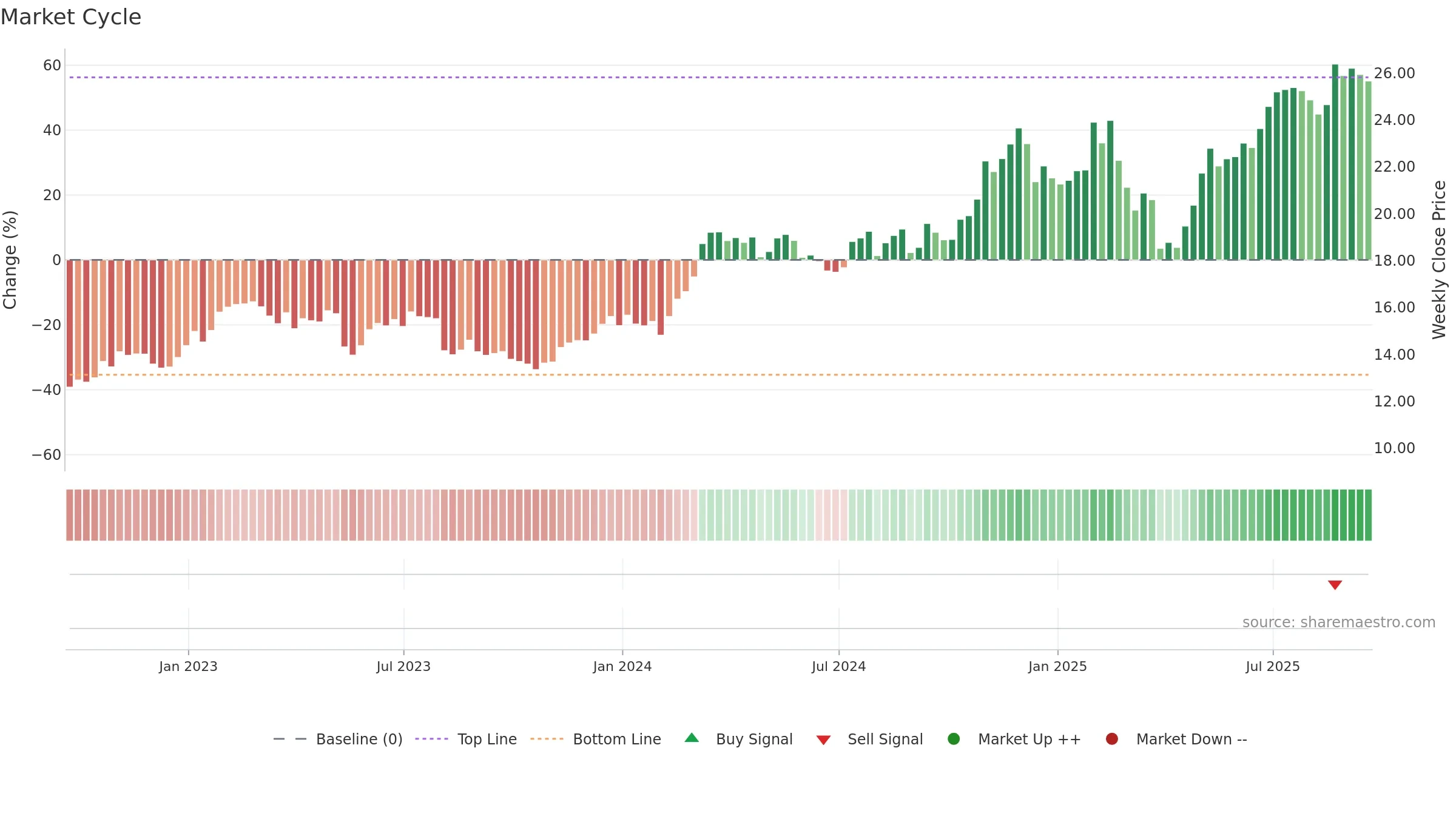Image resolution: width=1456 pixels, height=819 pixels.
Task: Toggle the Sell Signal legend label
Action: coord(885,739)
